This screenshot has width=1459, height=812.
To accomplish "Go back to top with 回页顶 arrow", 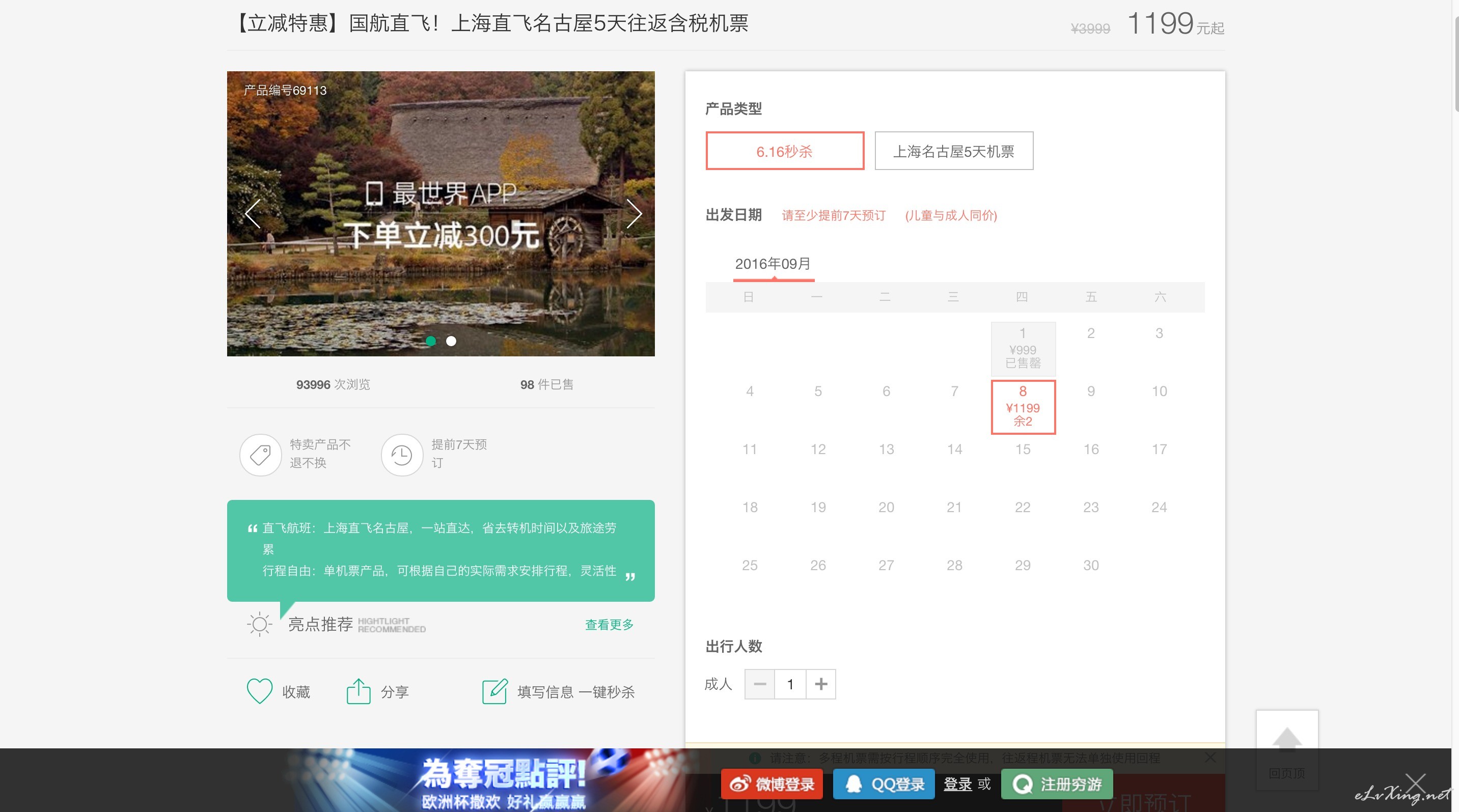I will pyautogui.click(x=1287, y=750).
